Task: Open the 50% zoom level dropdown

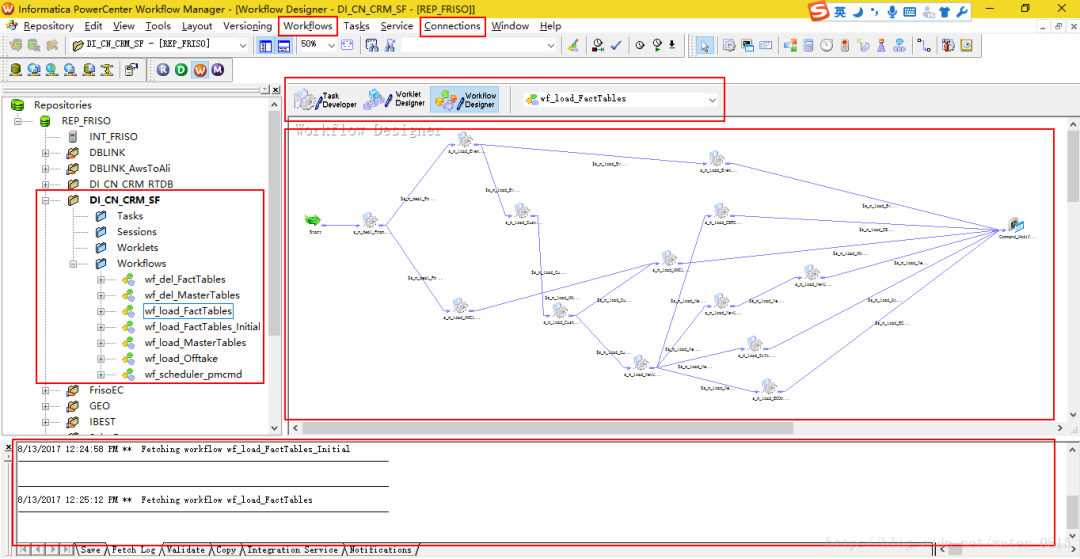Action: (331, 45)
